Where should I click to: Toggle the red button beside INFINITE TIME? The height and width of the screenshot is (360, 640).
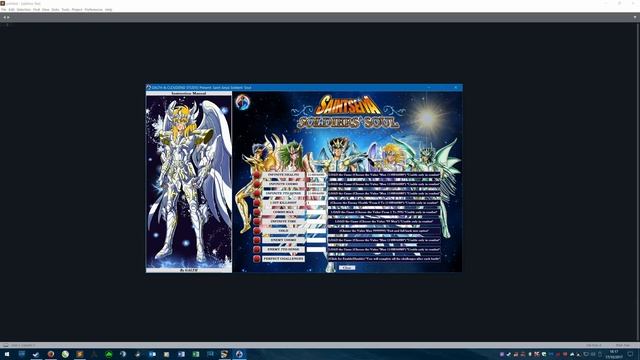257,222
